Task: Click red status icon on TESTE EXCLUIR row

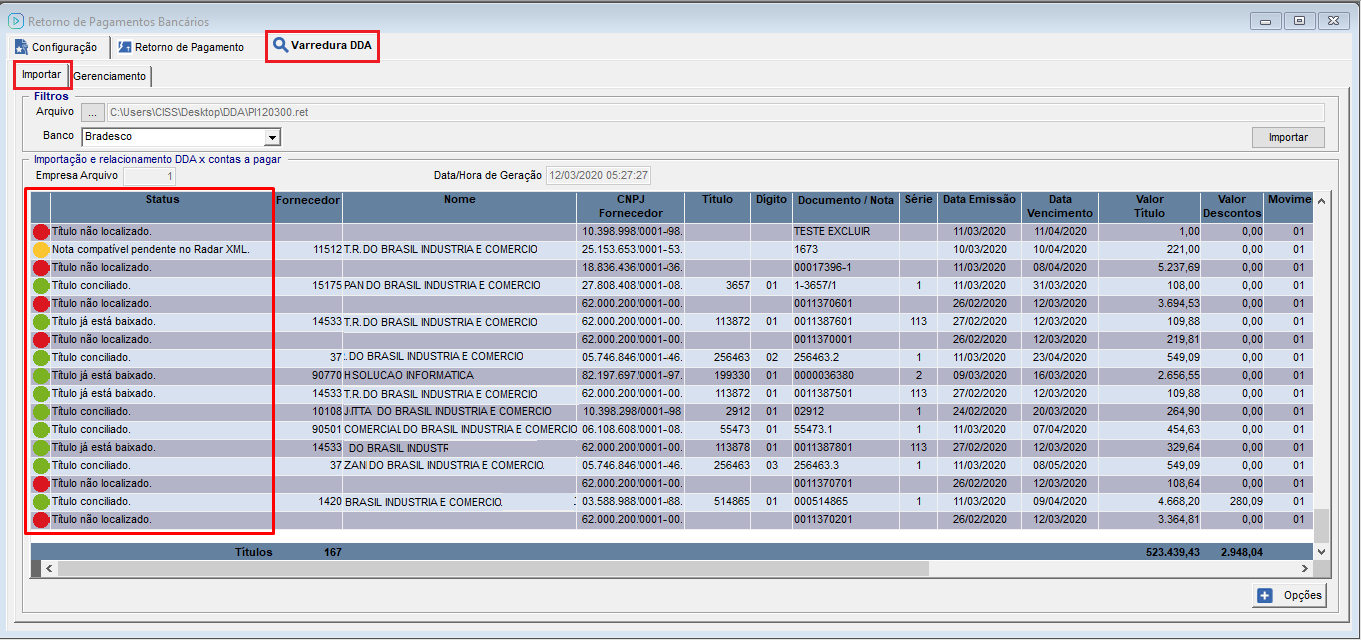Action: 41,231
